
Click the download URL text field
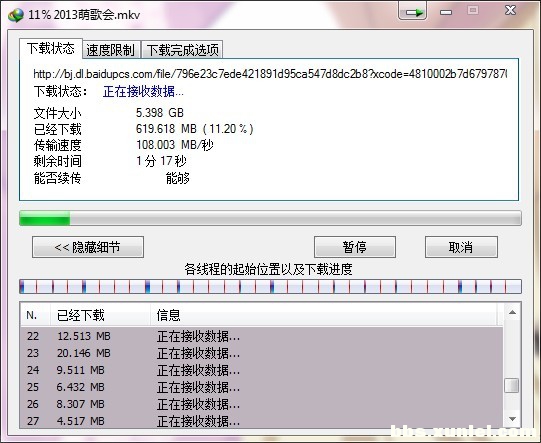tap(270, 73)
